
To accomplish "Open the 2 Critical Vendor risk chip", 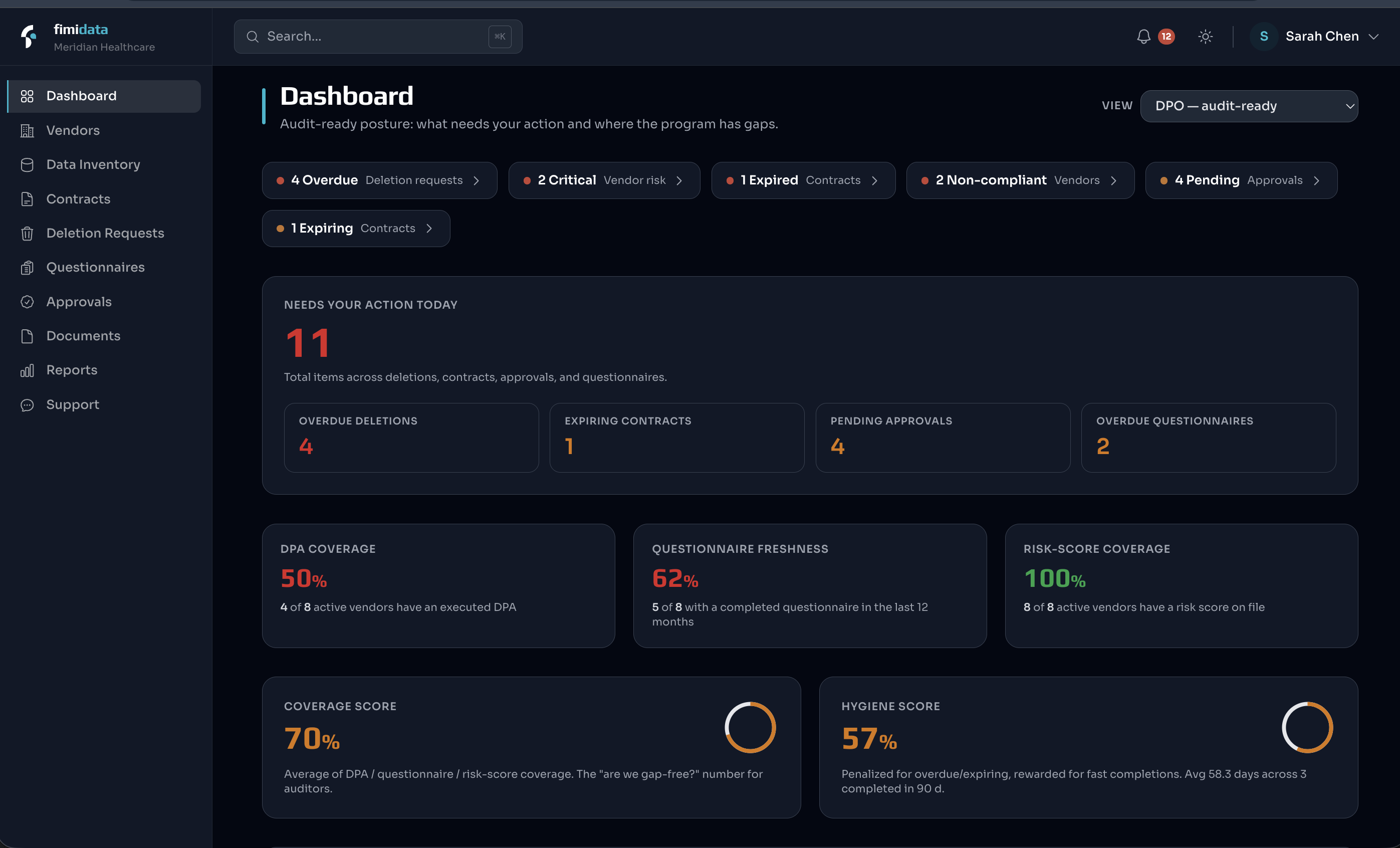I will coord(604,180).
